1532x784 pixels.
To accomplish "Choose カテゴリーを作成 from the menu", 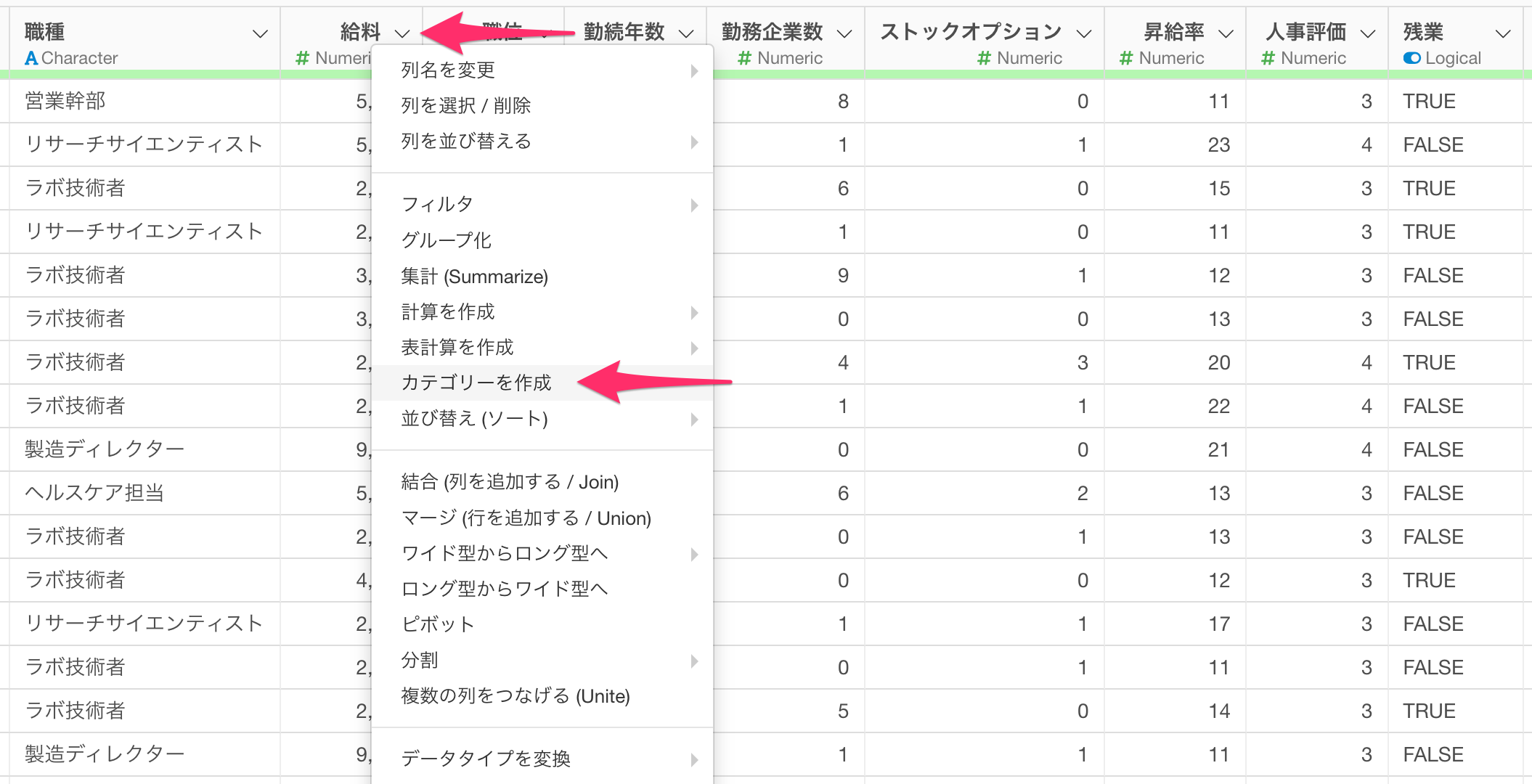I will (x=476, y=383).
